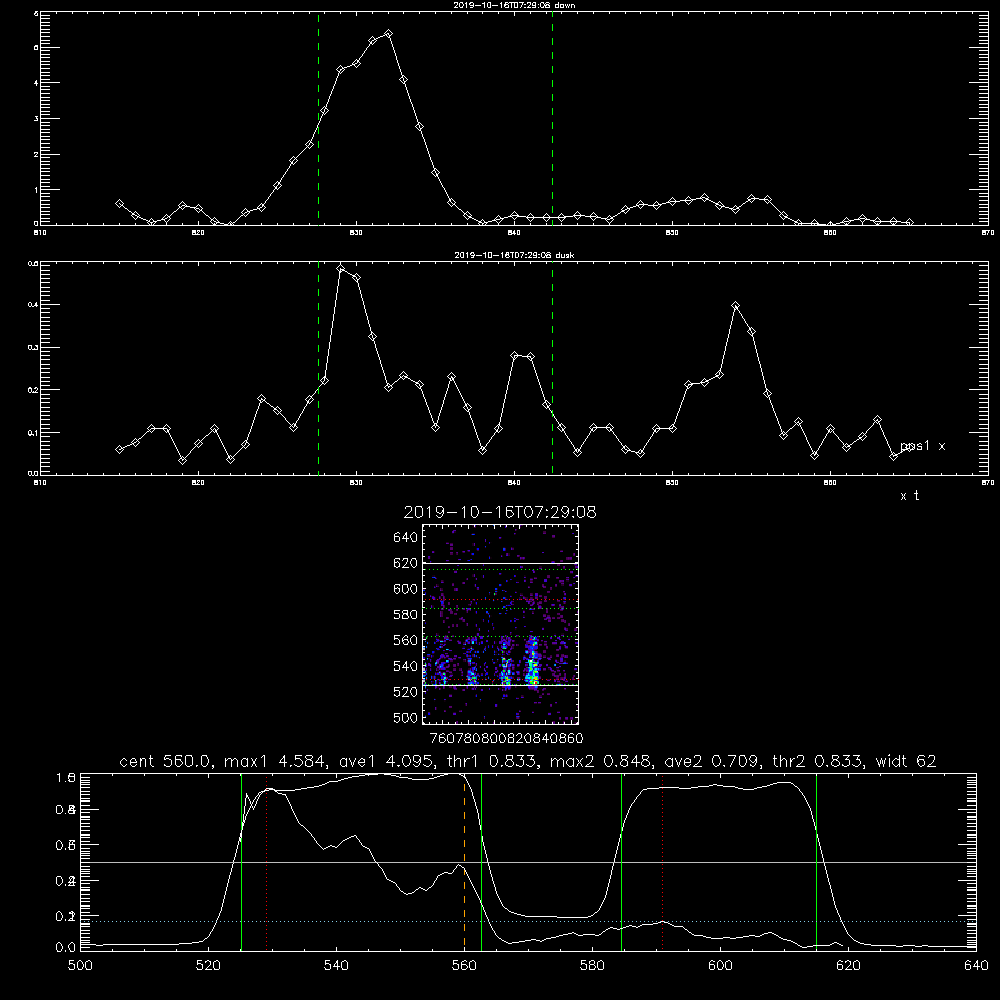Click bottom profile x-axis label 500

click(x=80, y=966)
